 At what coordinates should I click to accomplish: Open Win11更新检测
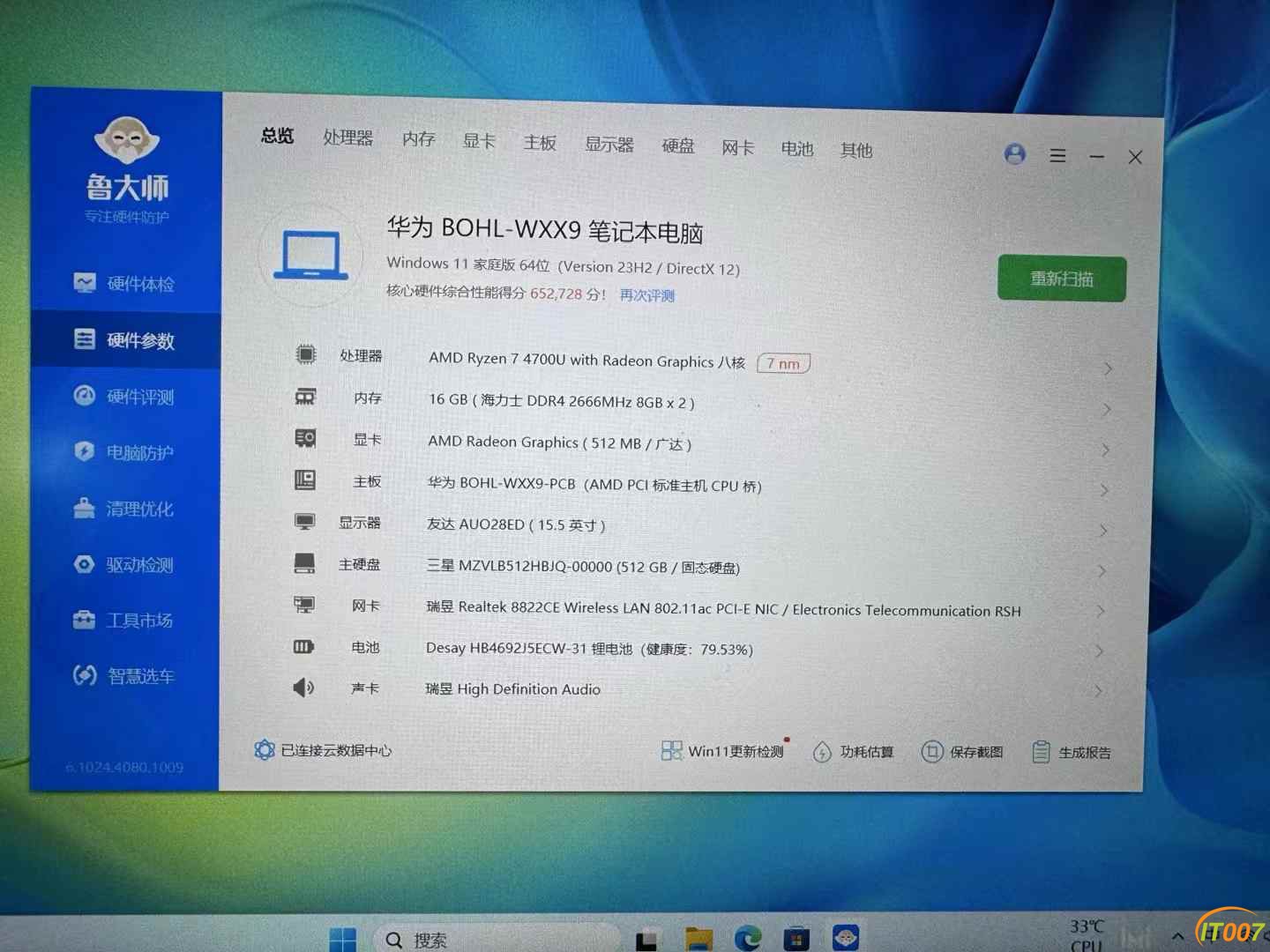(723, 751)
